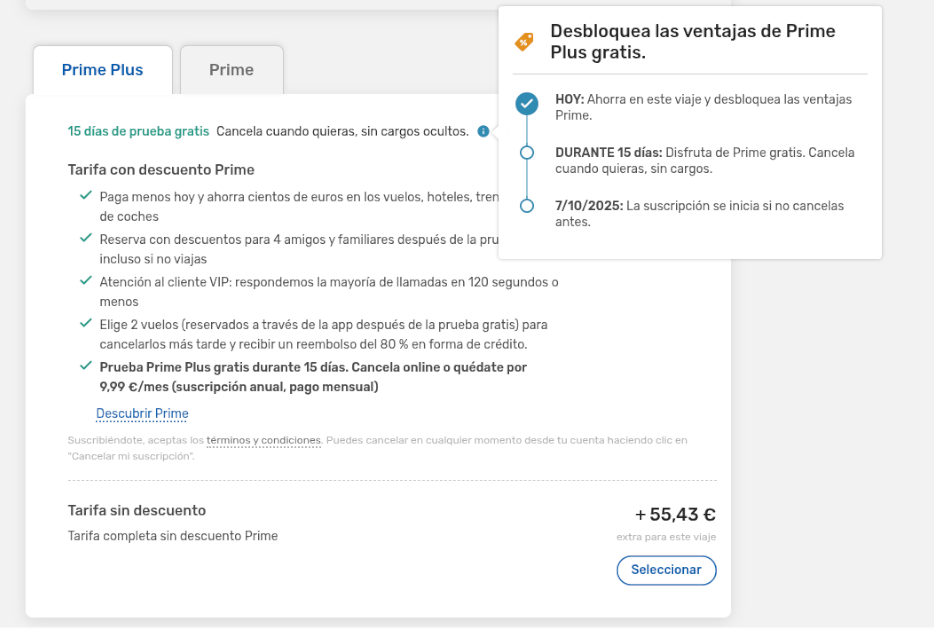Open the 'términos y condiciones' link
The height and width of the screenshot is (629, 934).
click(x=263, y=440)
